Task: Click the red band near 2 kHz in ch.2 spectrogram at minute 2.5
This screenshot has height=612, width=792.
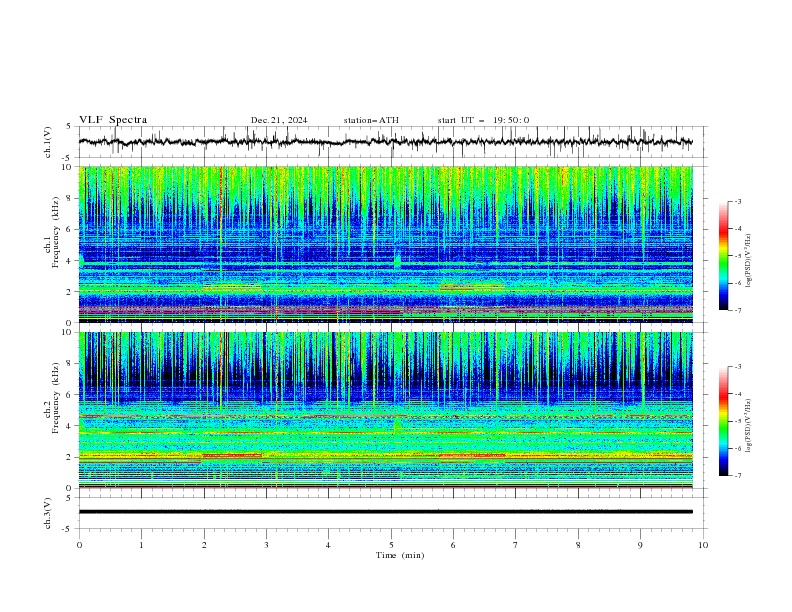Action: point(232,455)
